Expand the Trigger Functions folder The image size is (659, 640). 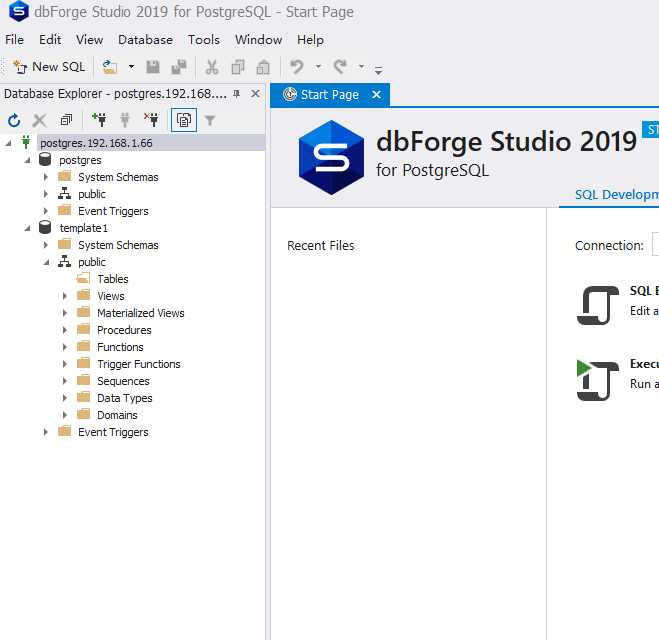click(65, 364)
